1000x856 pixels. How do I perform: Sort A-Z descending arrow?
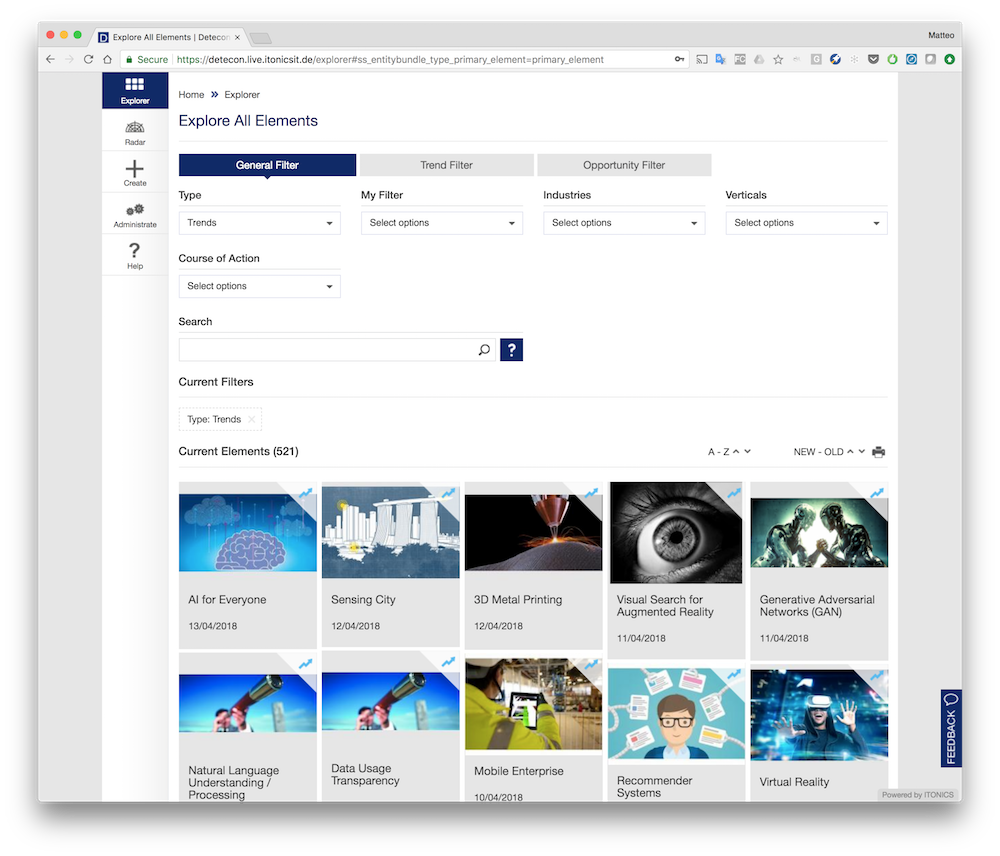pos(747,451)
